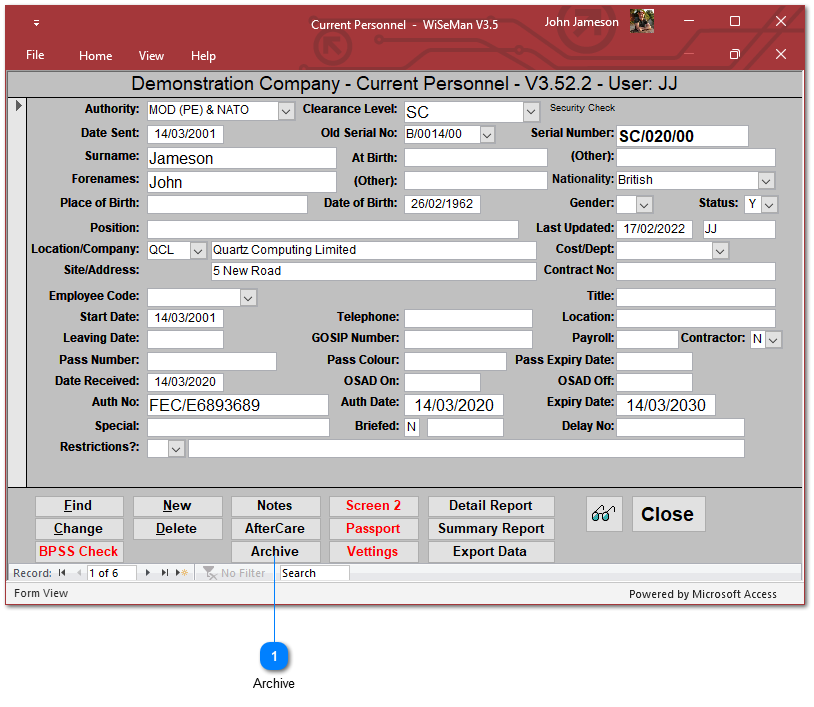
Task: Go to first record in navigator
Action: [62, 573]
